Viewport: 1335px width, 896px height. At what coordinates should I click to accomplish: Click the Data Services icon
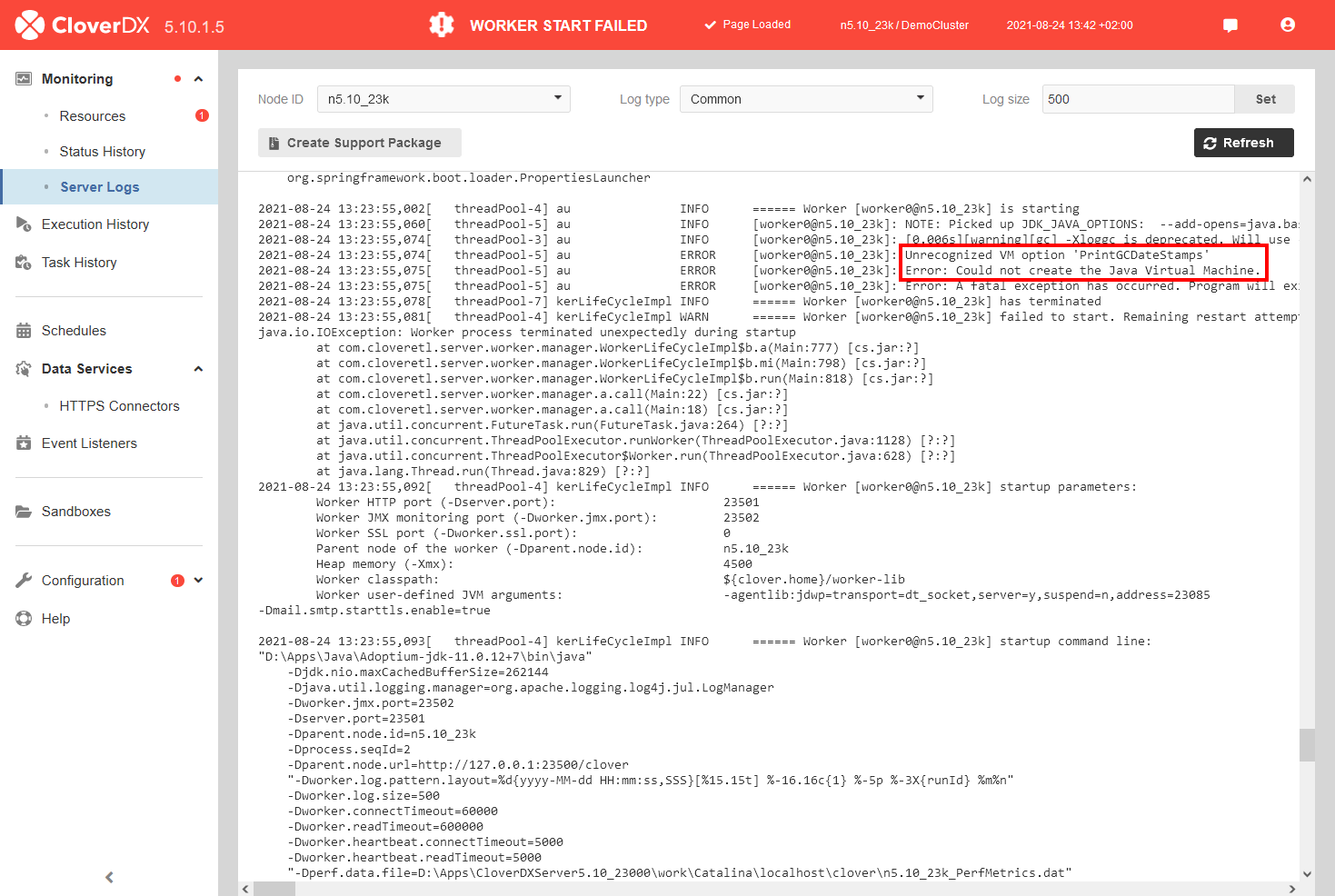(x=24, y=369)
